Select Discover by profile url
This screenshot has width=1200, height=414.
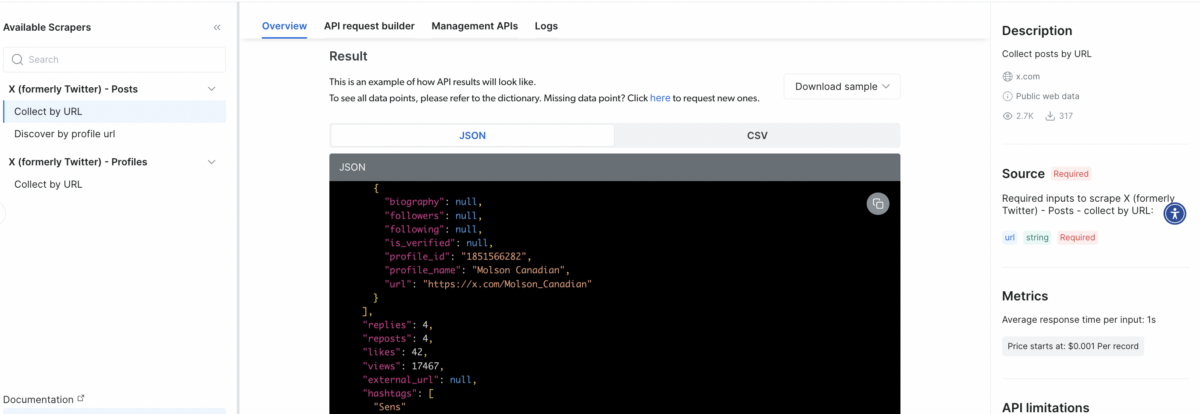[72, 134]
